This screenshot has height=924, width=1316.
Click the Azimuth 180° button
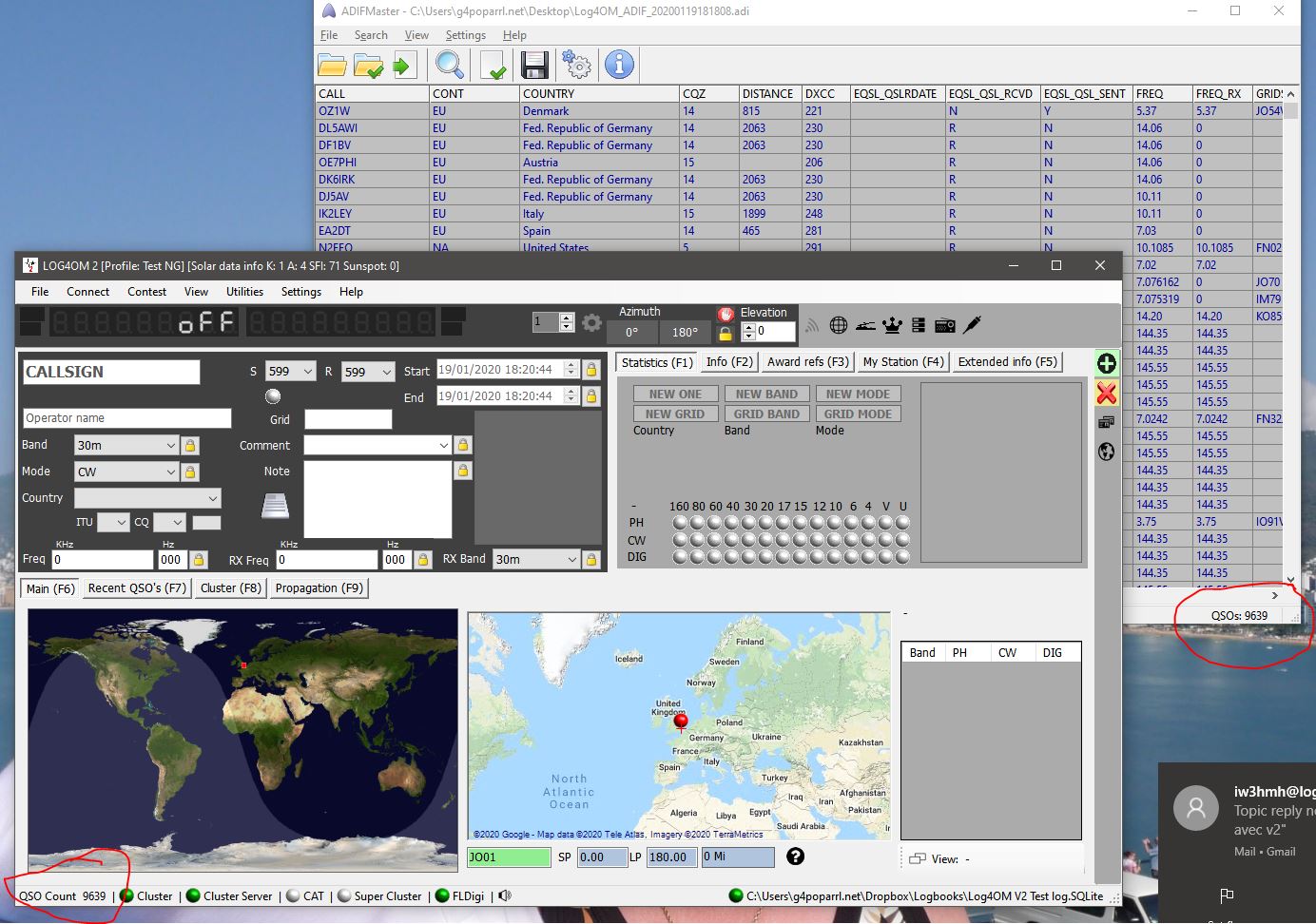[685, 333]
